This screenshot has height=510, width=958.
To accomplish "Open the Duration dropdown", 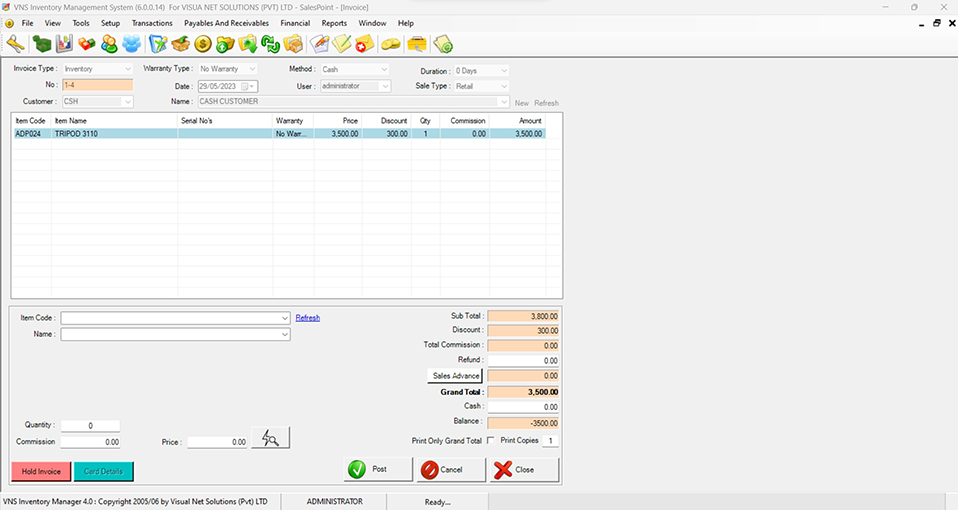I will coord(503,71).
